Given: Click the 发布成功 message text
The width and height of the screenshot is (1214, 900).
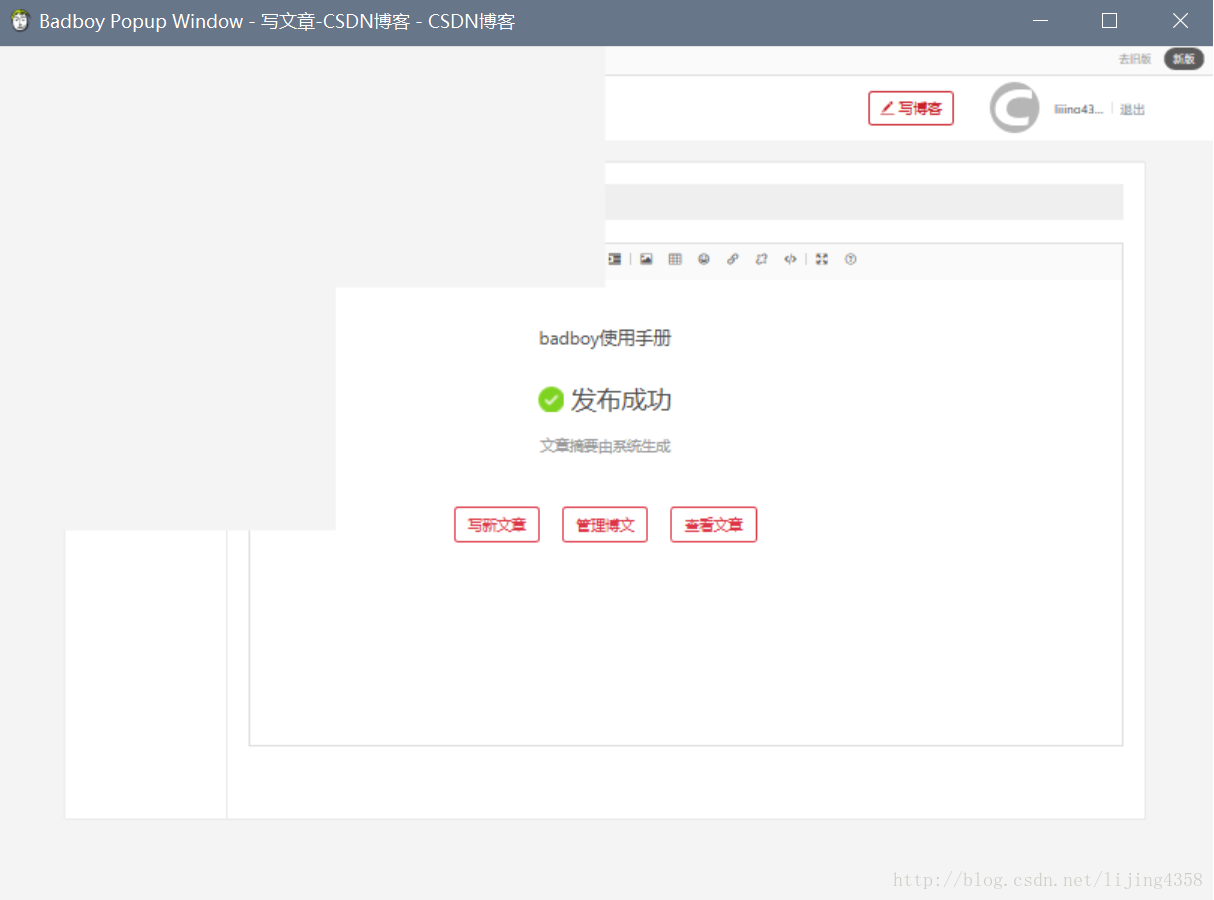Looking at the screenshot, I should click(x=621, y=400).
